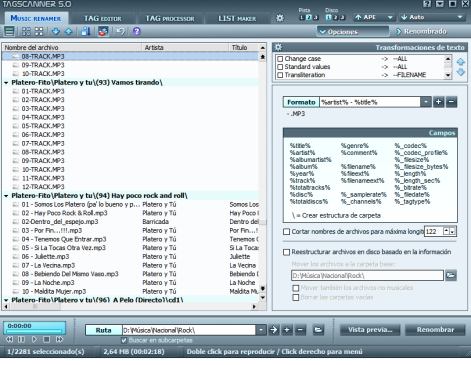Toggle Reestructurar archivos en disco checkbox
Screen dimensions: 471x365
286,252
